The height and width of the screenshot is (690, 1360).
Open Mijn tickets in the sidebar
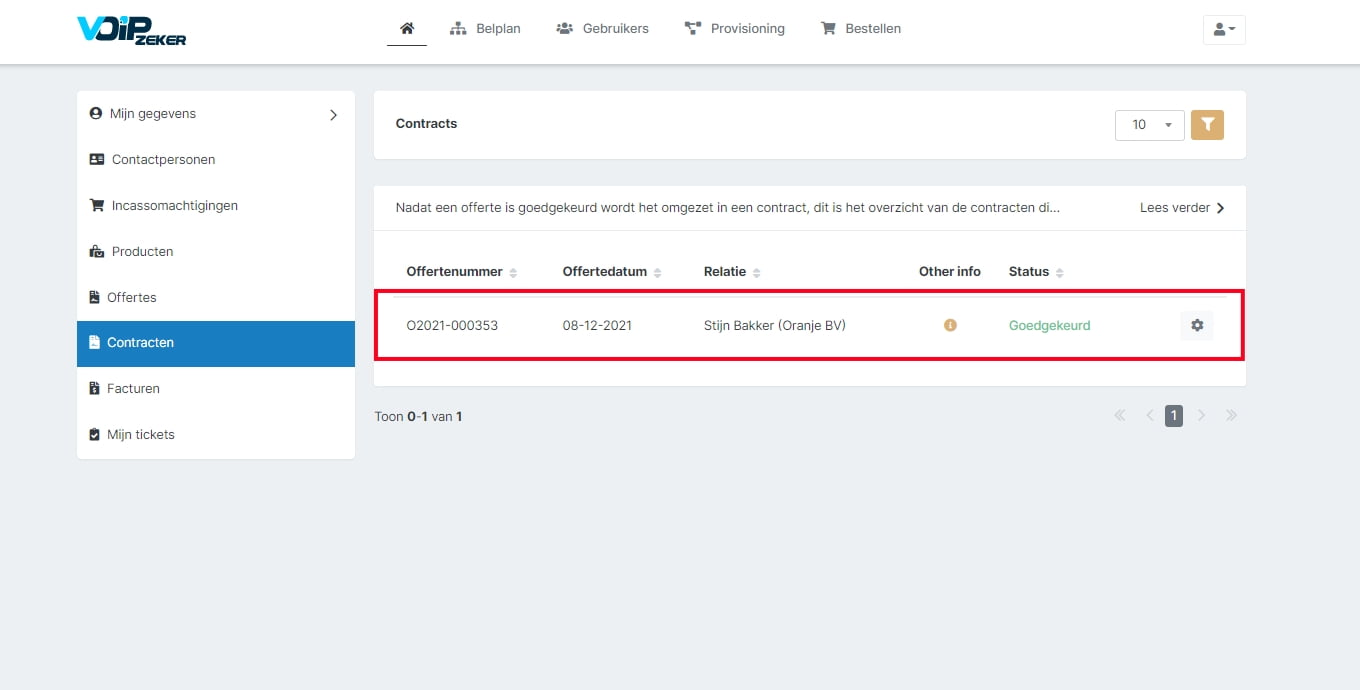pyautogui.click(x=216, y=434)
